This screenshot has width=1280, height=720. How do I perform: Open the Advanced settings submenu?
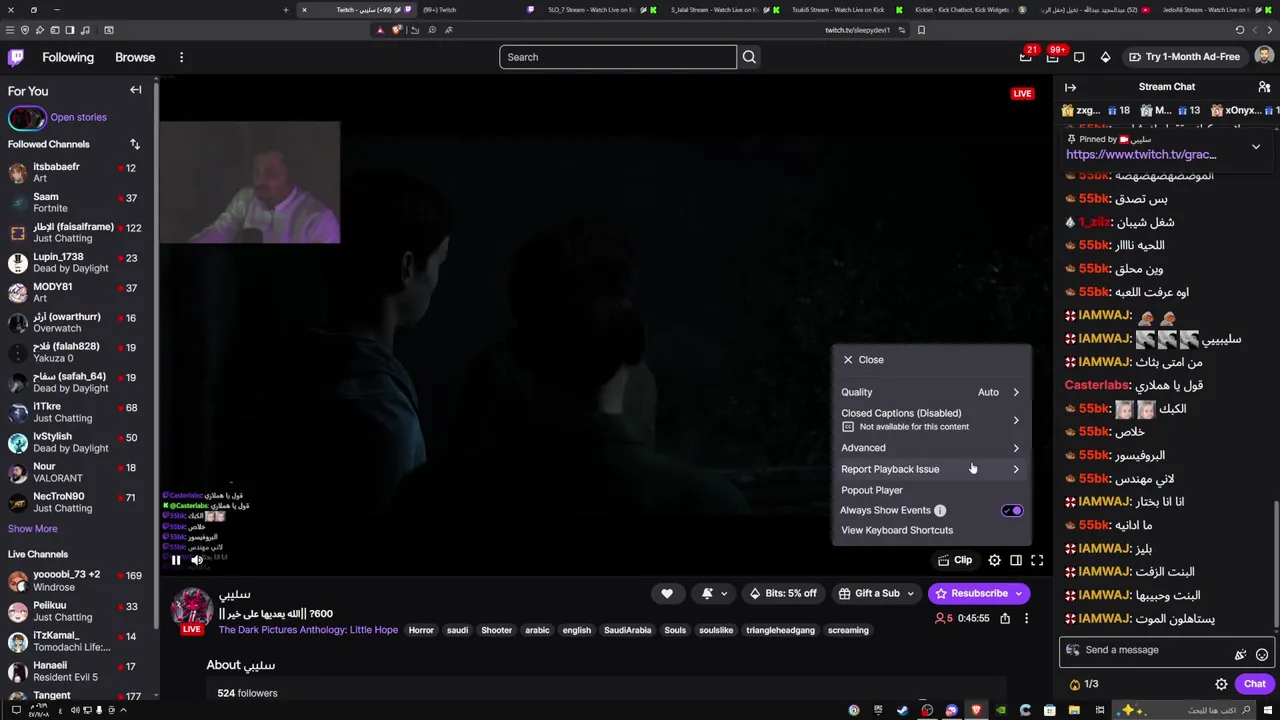931,448
